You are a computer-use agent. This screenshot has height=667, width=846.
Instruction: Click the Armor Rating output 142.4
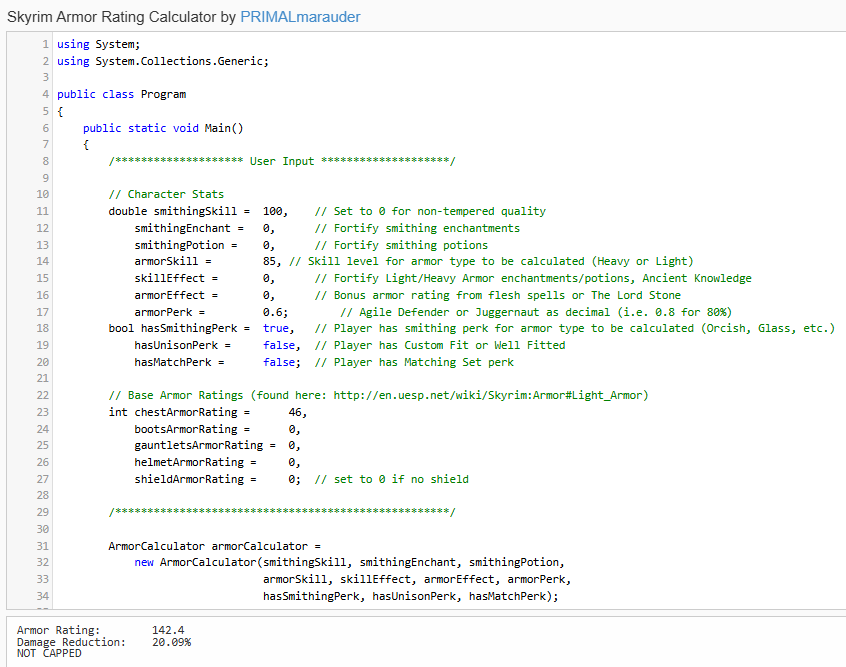(168, 630)
